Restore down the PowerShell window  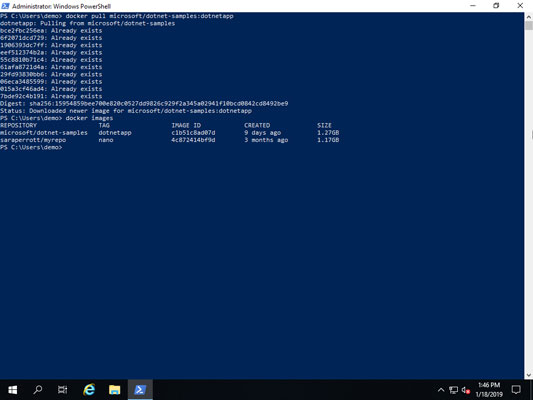point(496,6)
